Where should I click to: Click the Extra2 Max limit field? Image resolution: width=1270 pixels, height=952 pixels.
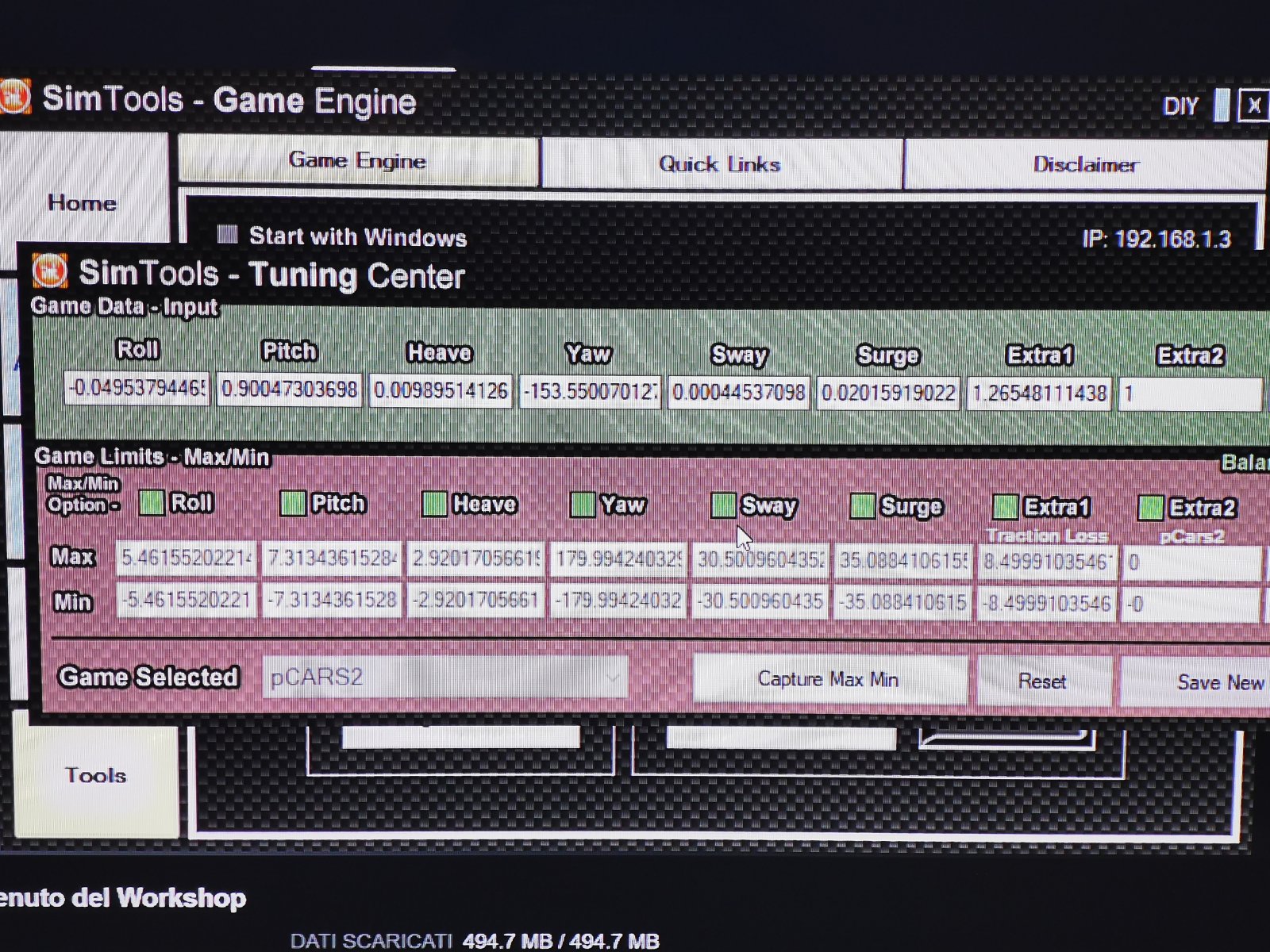tap(1192, 562)
